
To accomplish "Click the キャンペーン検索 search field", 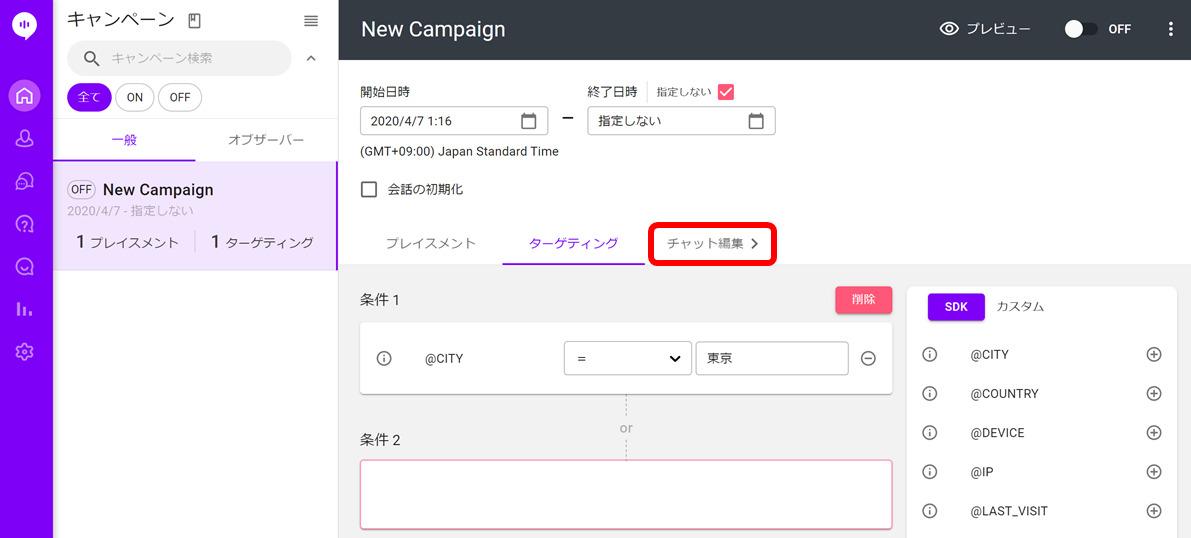I will [x=179, y=59].
